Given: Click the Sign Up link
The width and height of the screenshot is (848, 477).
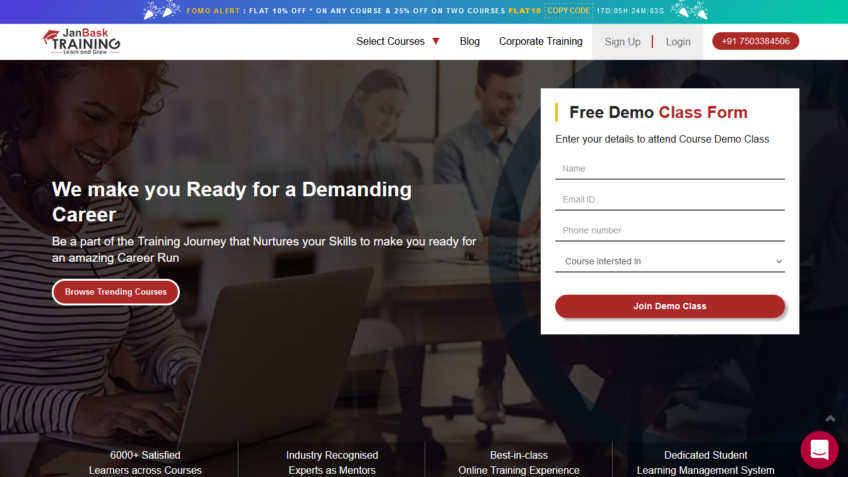Looking at the screenshot, I should [622, 42].
